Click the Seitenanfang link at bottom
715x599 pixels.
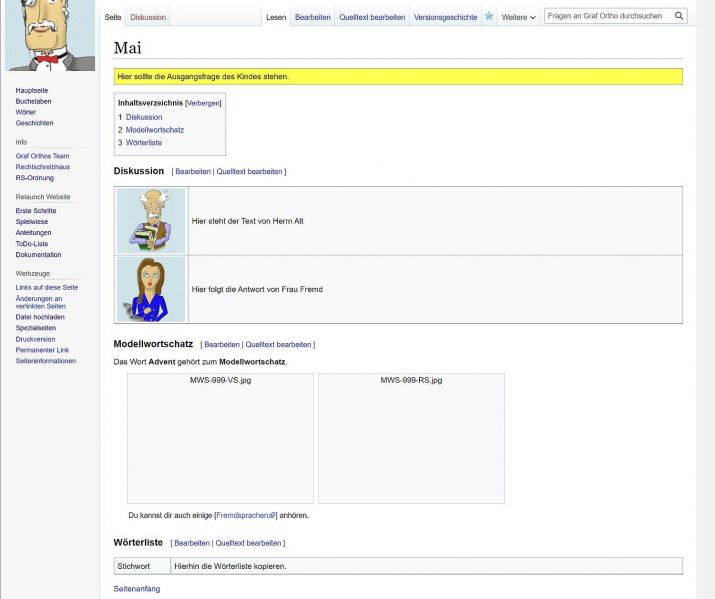[136, 589]
